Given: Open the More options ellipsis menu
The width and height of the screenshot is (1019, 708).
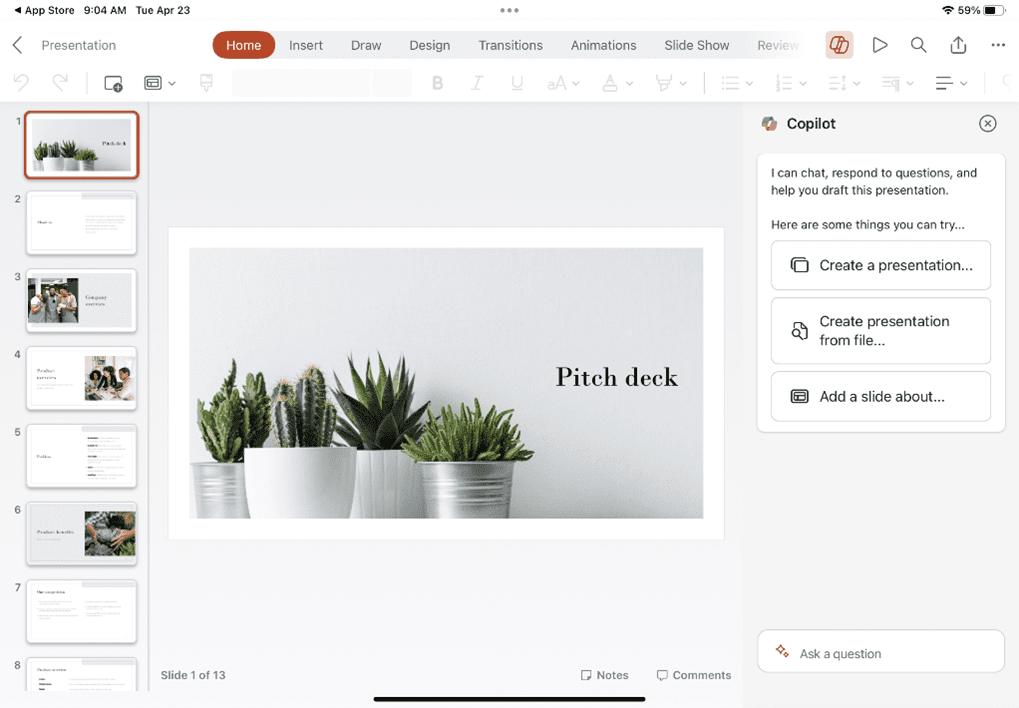Looking at the screenshot, I should click(x=996, y=45).
